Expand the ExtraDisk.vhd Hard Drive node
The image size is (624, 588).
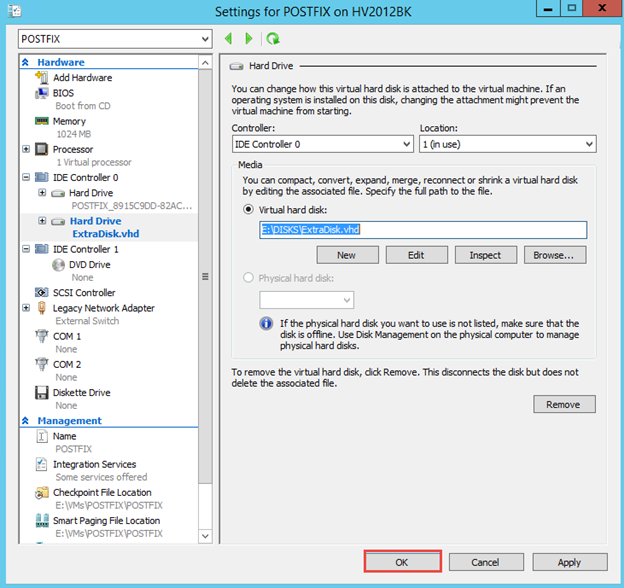(x=42, y=221)
